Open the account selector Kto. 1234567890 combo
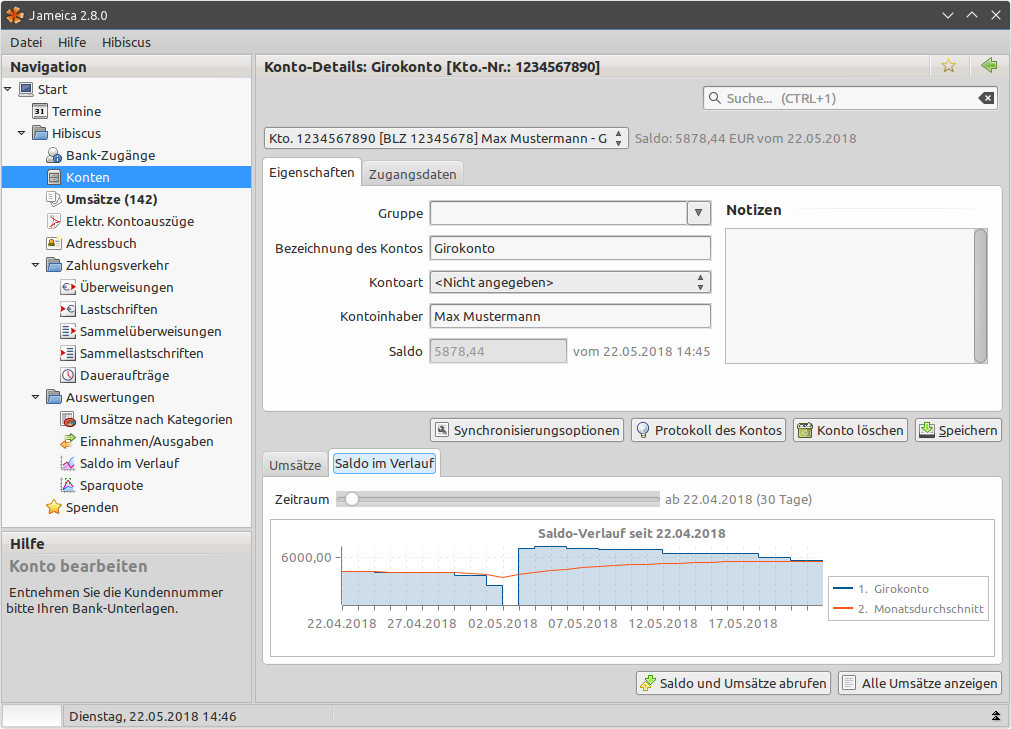 pyautogui.click(x=445, y=138)
